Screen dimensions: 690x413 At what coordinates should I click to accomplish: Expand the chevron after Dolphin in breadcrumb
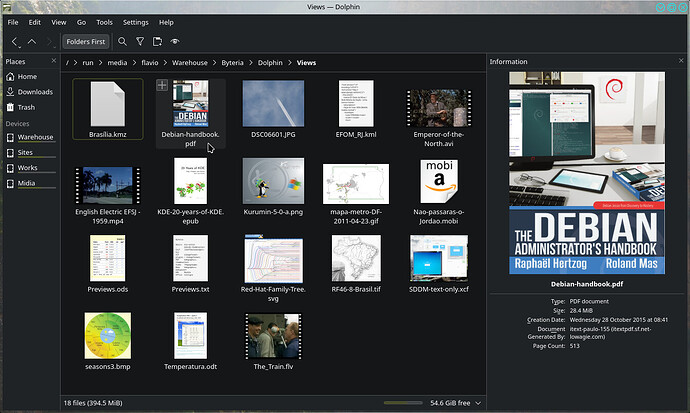coord(290,63)
